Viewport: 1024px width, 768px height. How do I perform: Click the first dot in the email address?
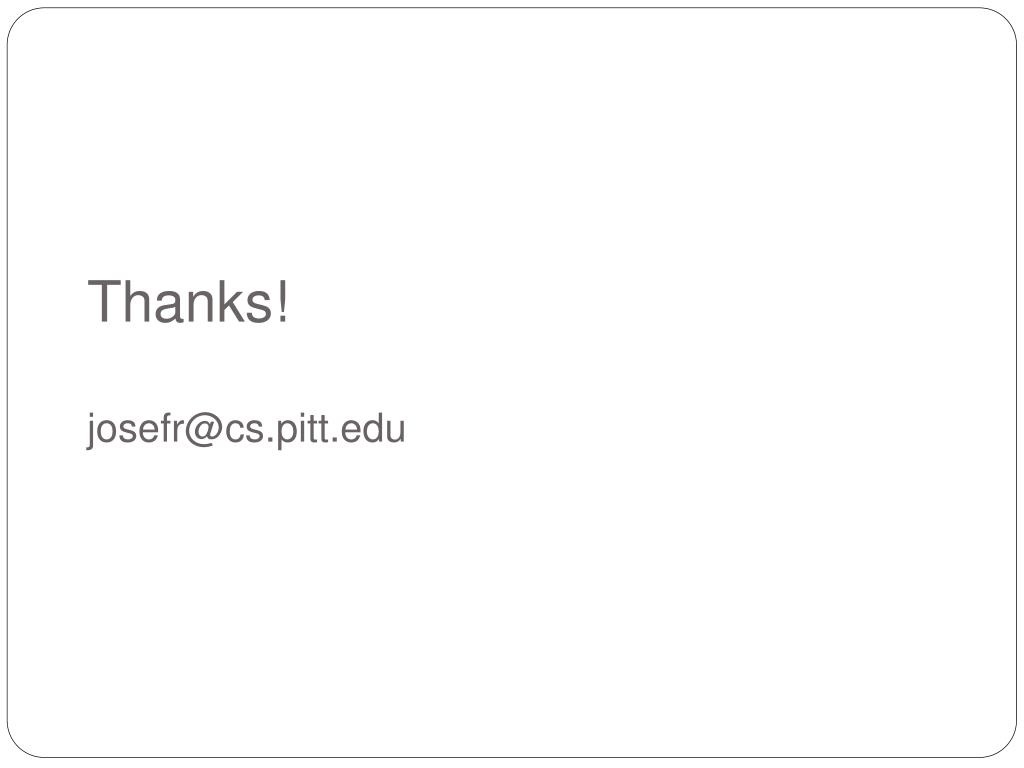271,441
